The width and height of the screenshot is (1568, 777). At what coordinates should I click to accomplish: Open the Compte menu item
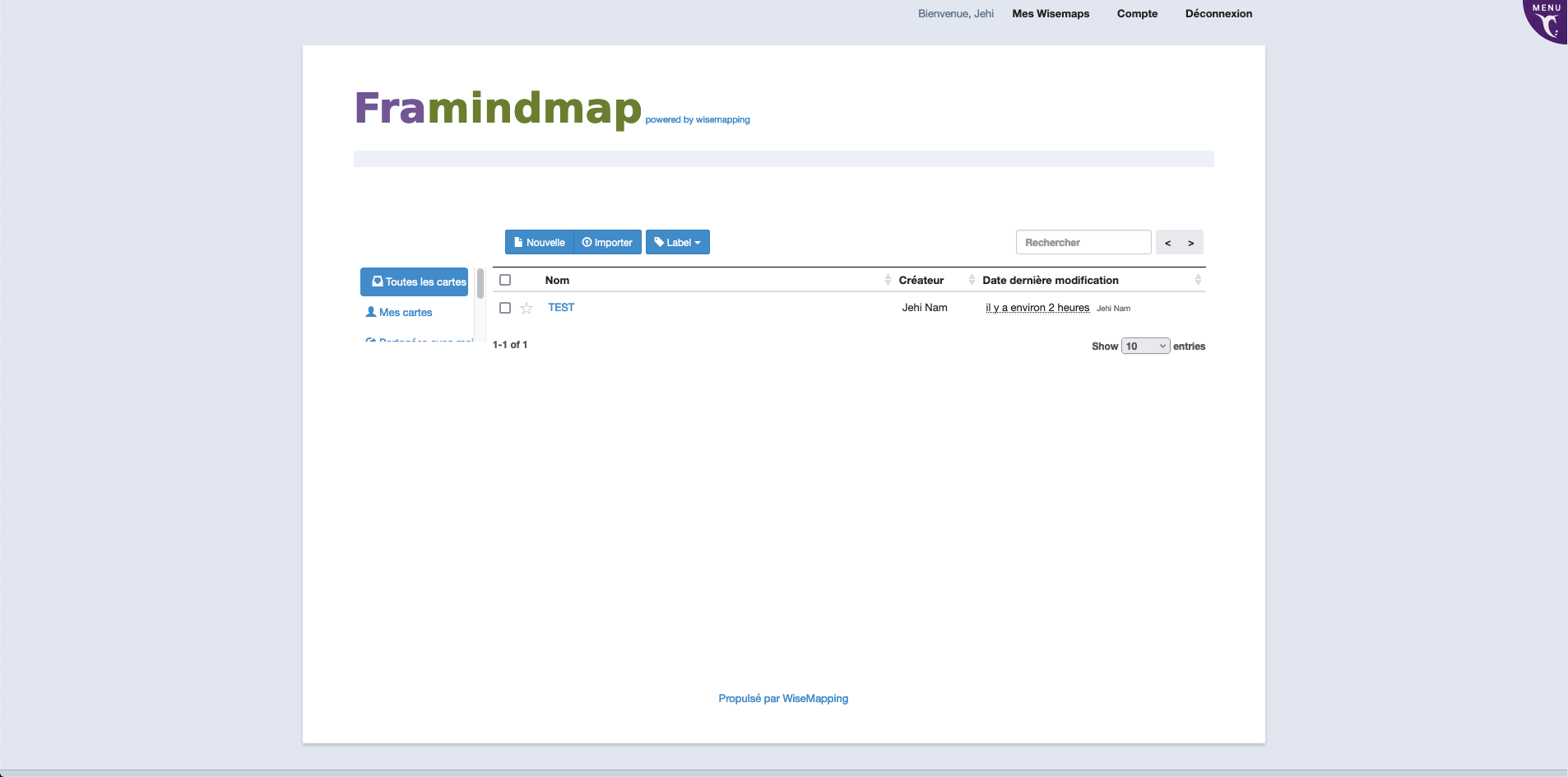[x=1137, y=14]
